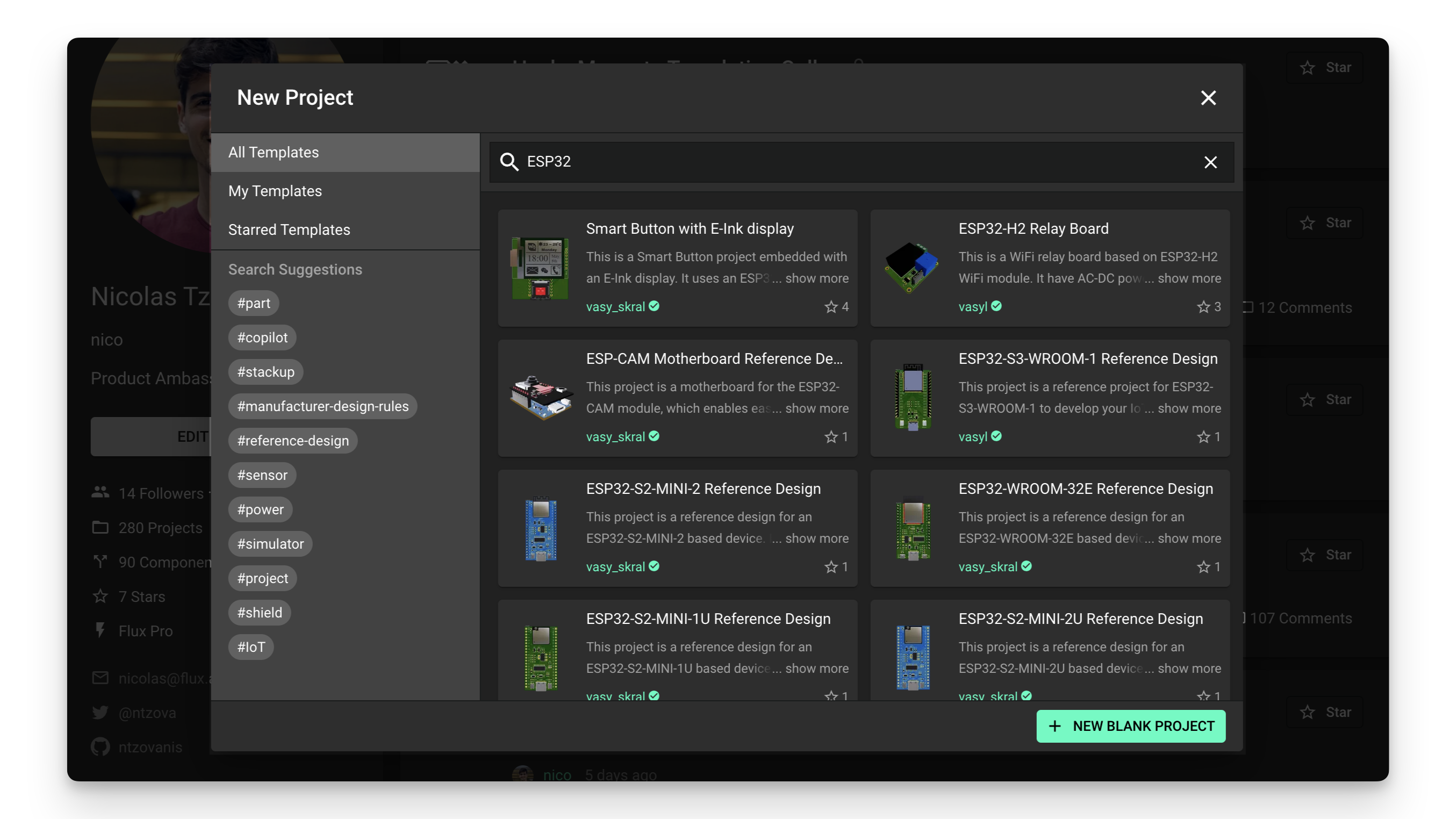Click the #copilot search suggestion

coord(262,337)
